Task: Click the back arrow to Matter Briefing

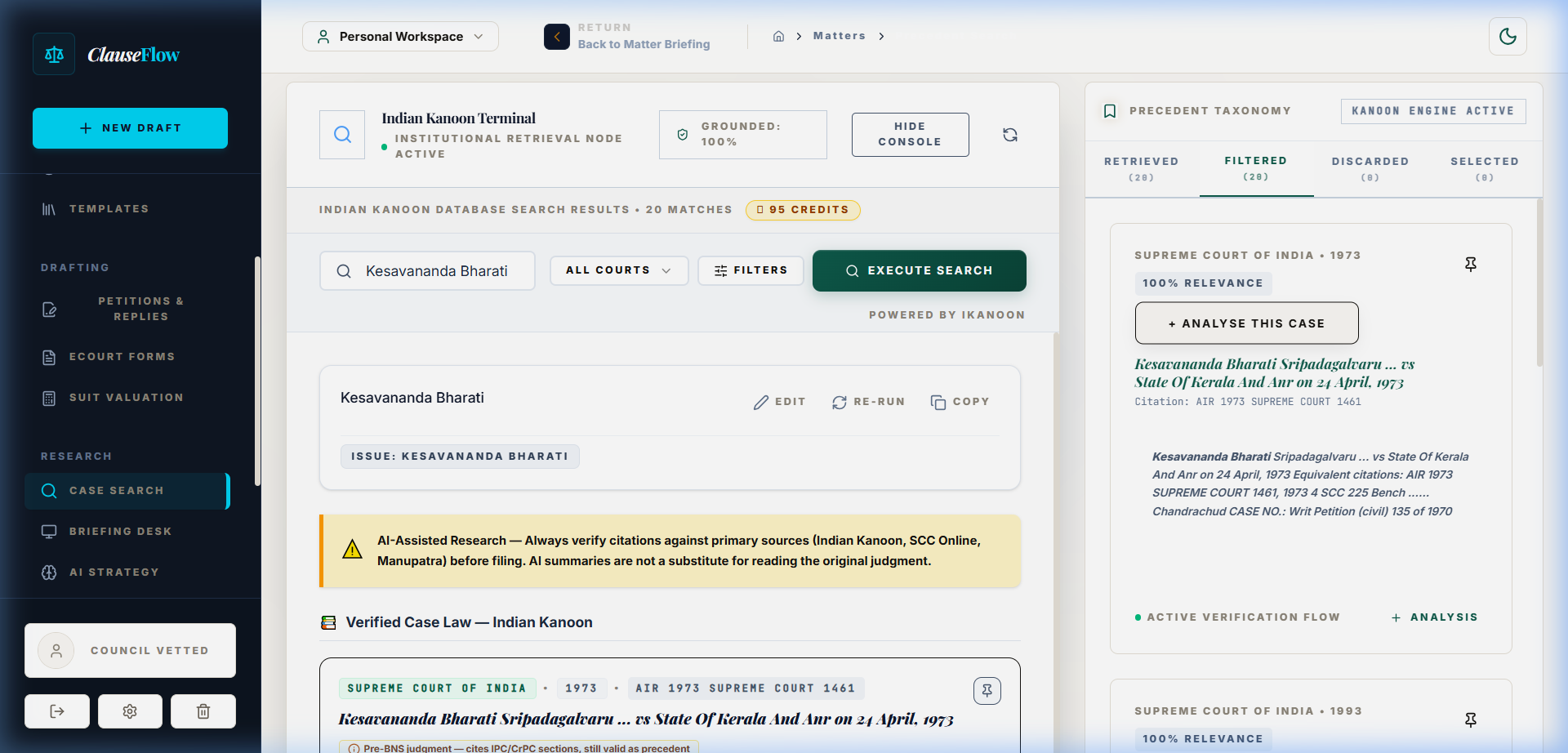Action: [557, 37]
